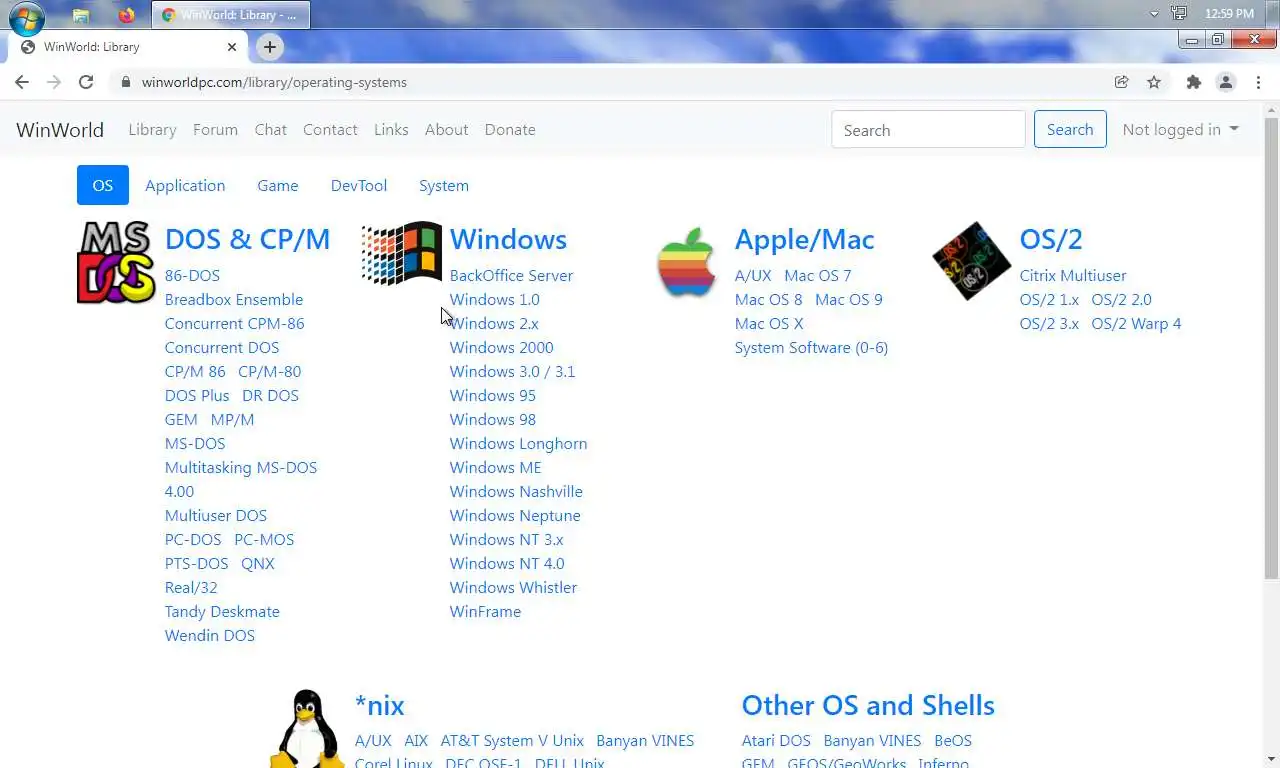
Task: Click the Windows flag logo image
Action: 401,253
